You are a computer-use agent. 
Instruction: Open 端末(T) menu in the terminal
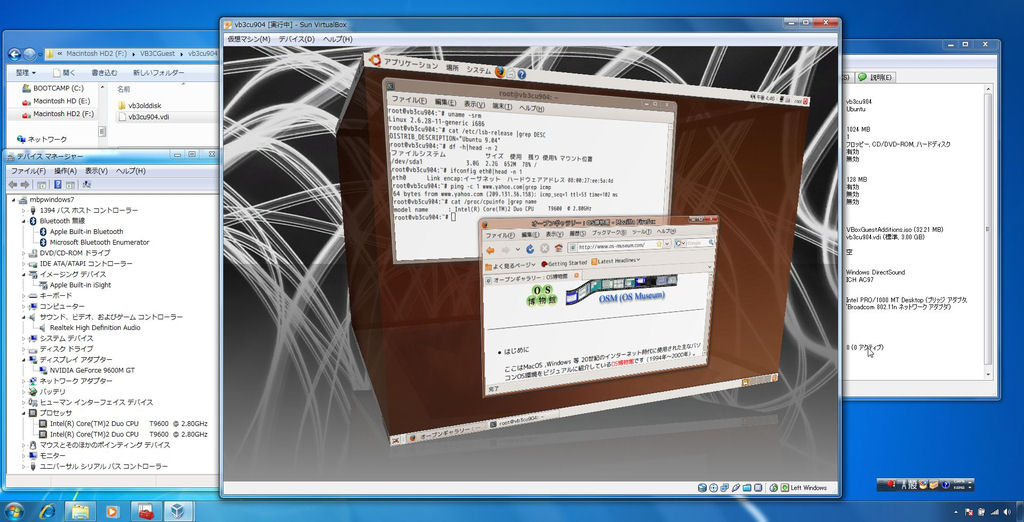tap(502, 106)
